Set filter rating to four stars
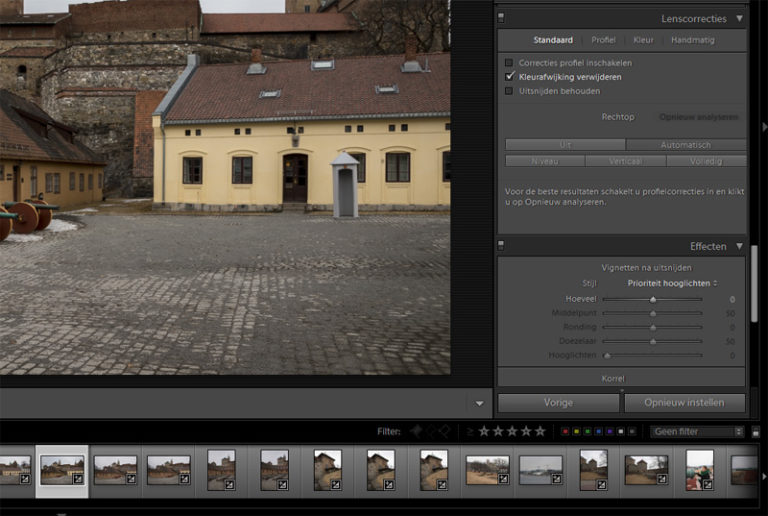This screenshot has width=768, height=516. tap(526, 431)
